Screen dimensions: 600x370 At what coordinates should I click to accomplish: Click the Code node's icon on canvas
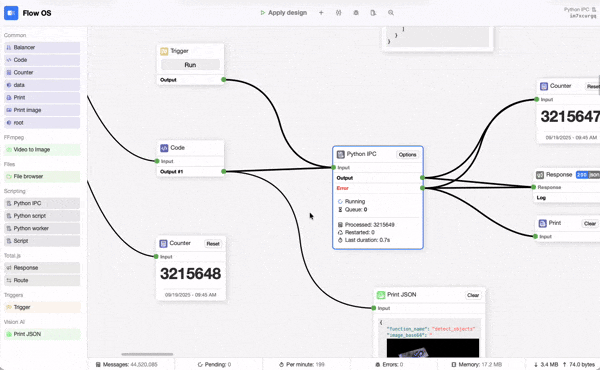[x=164, y=148]
